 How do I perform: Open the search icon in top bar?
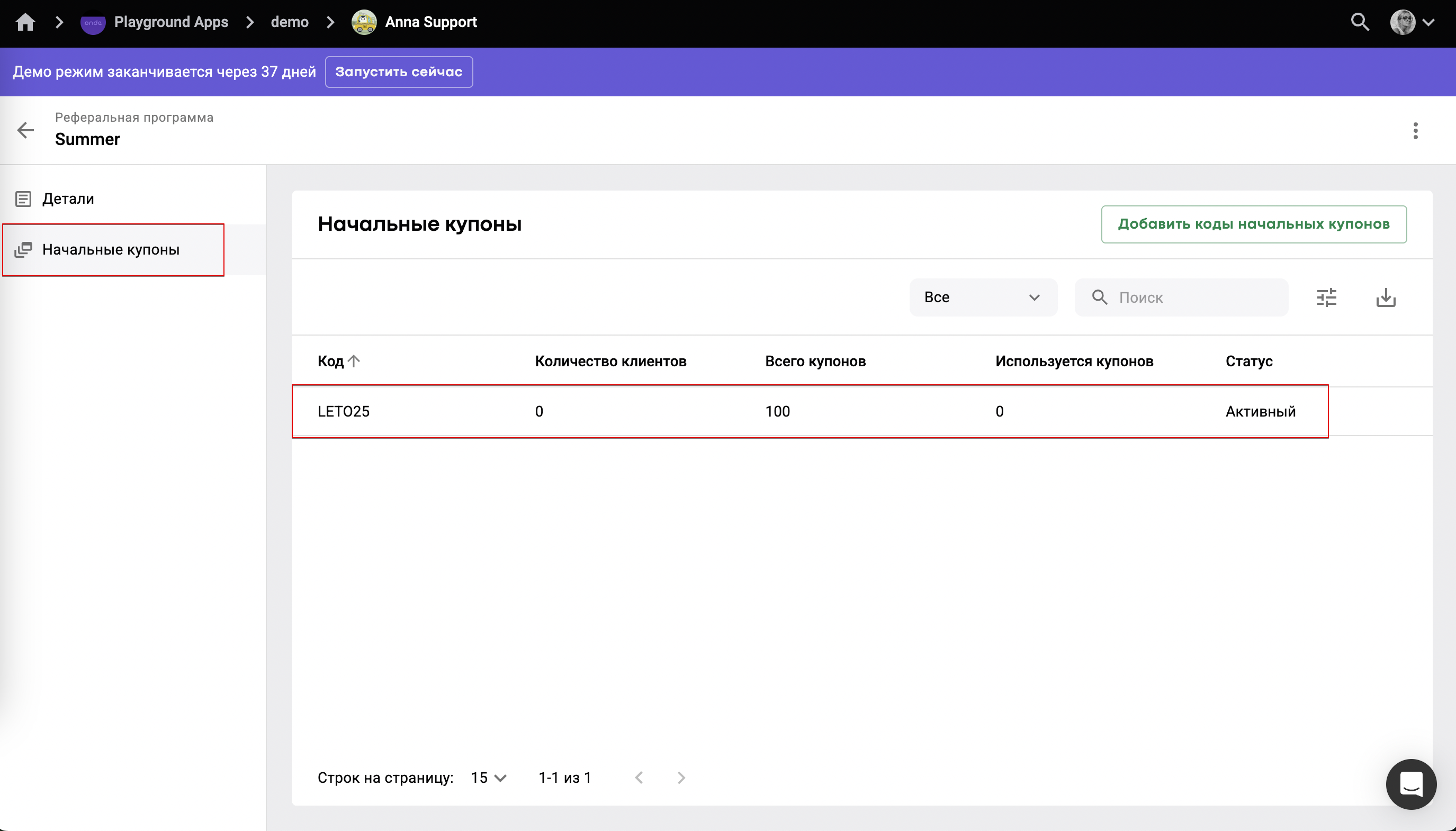point(1360,22)
